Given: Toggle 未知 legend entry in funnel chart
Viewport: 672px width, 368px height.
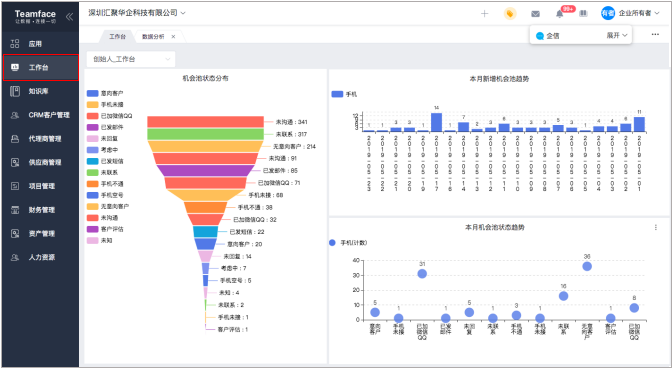Looking at the screenshot, I should 100,240.
